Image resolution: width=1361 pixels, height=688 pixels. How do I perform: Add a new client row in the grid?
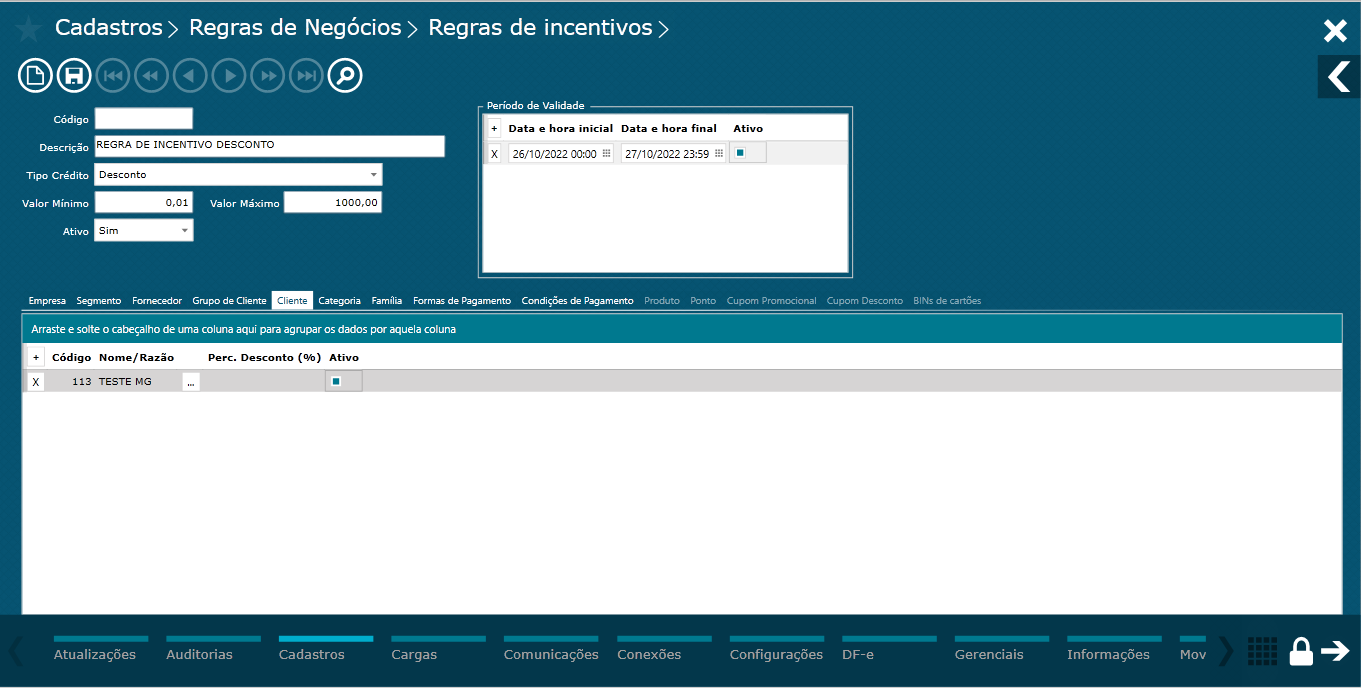(36, 357)
